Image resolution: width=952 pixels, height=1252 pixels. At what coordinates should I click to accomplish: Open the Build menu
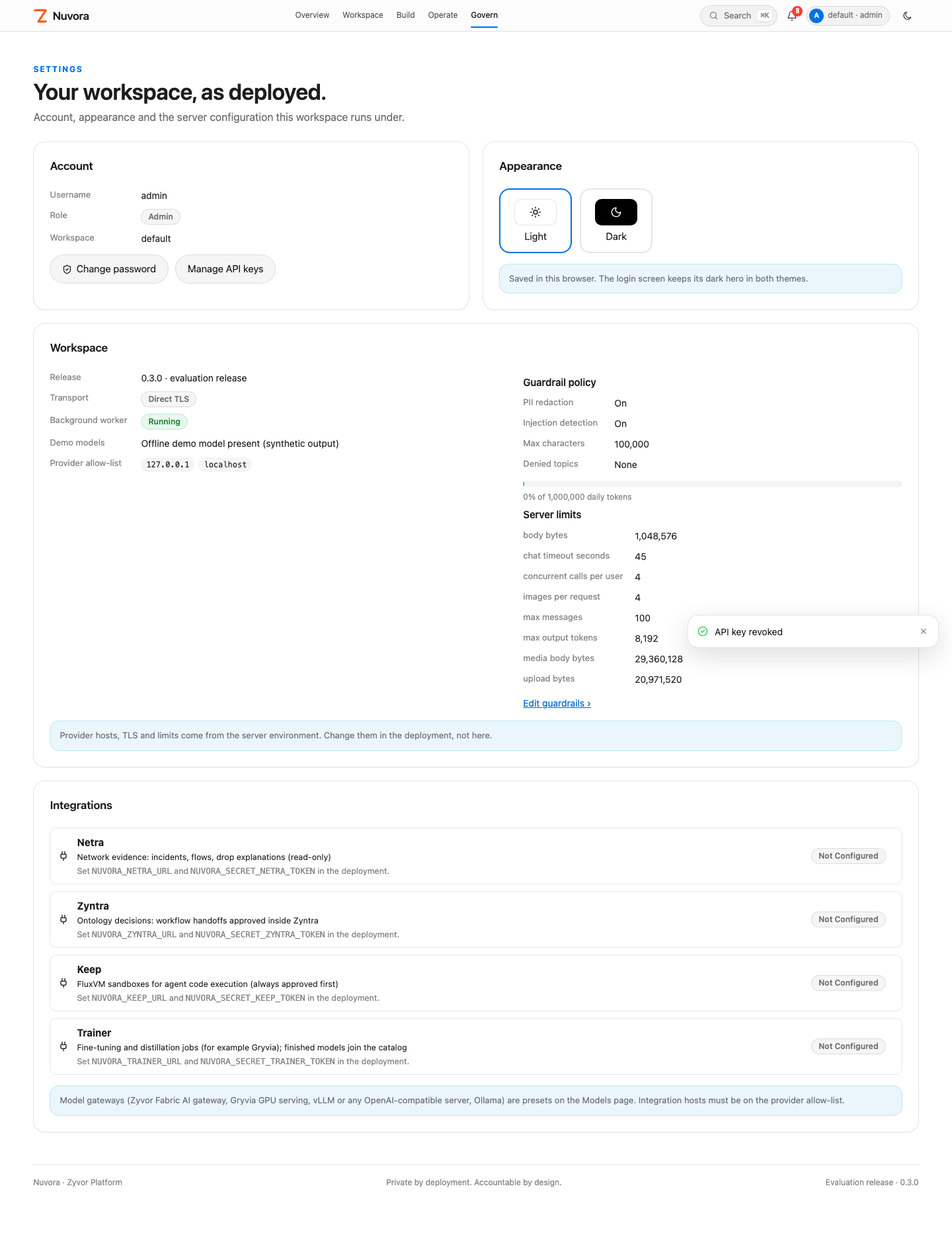(x=406, y=15)
